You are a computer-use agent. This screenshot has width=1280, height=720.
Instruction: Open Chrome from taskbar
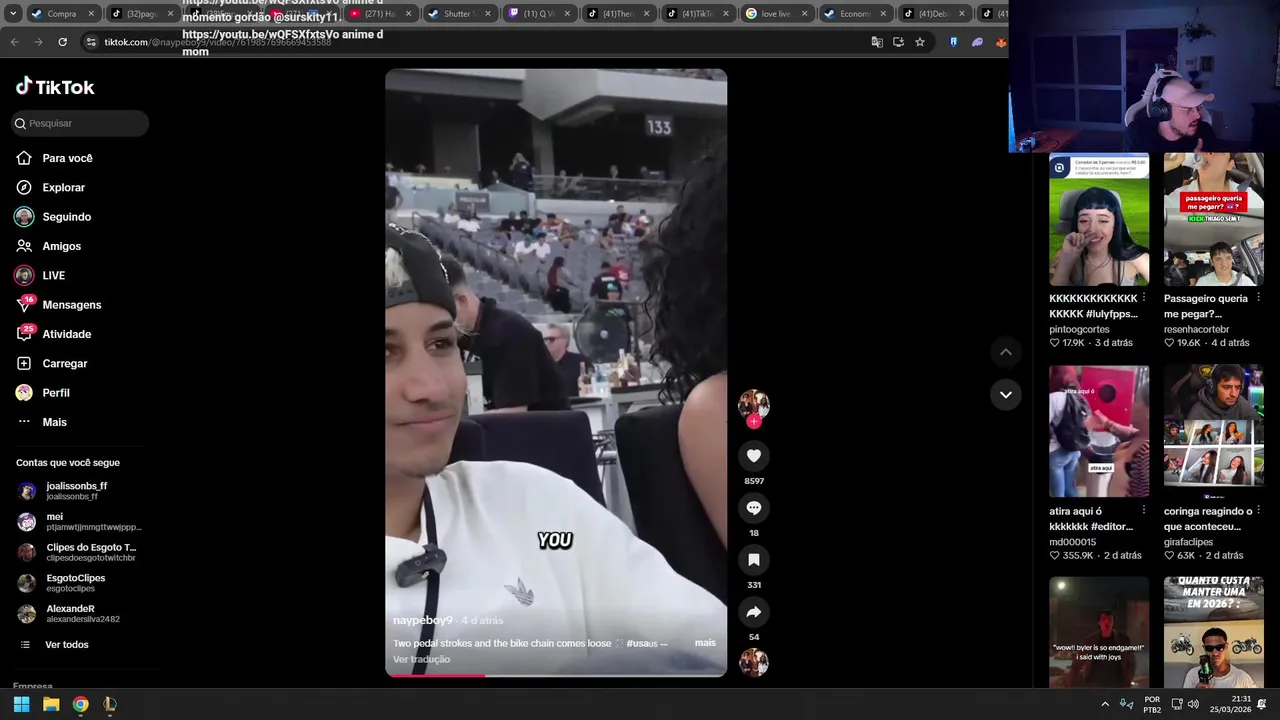point(80,704)
